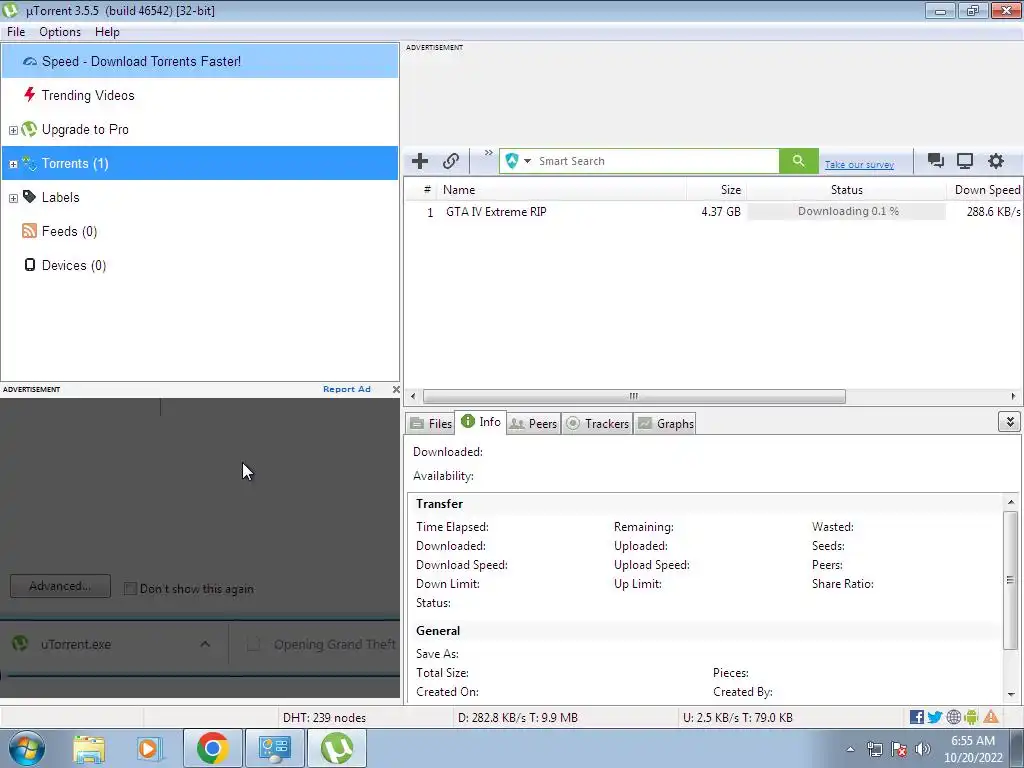
Task: Click the Report Ad link
Action: pyautogui.click(x=347, y=389)
